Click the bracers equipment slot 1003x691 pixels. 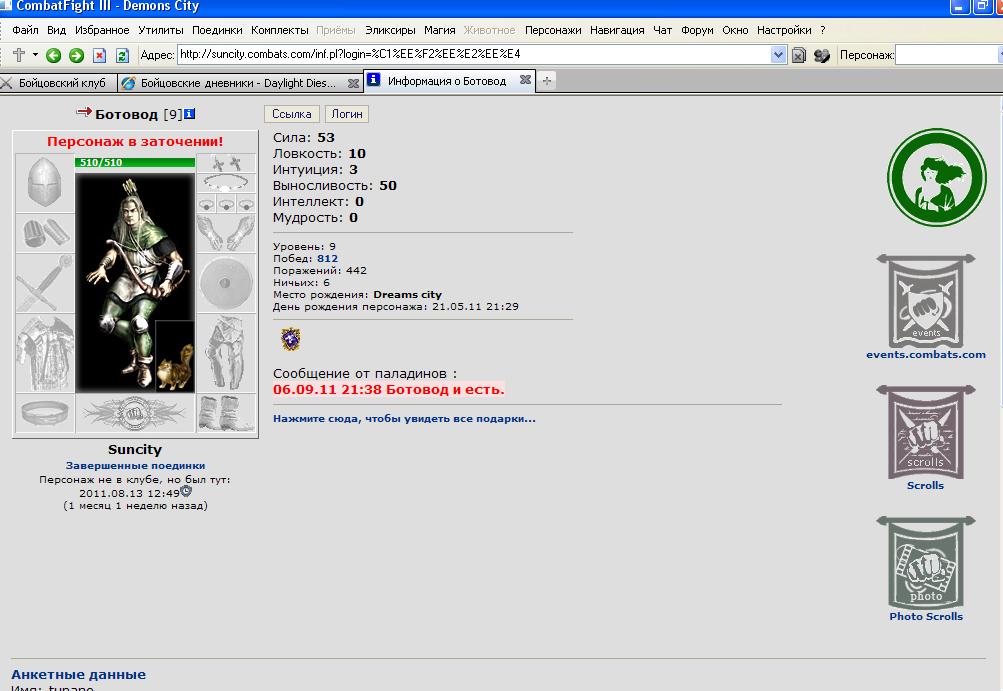coord(45,233)
